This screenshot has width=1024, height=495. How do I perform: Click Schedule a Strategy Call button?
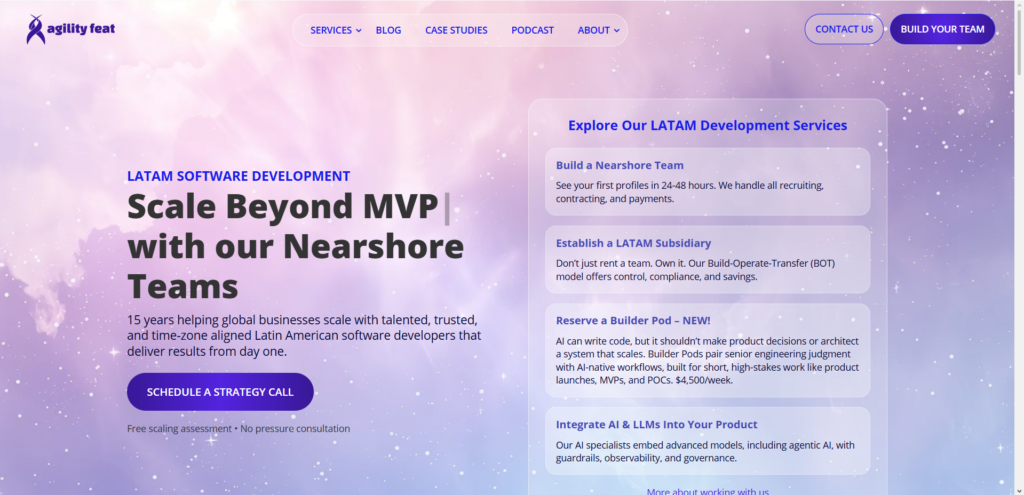pyautogui.click(x=220, y=392)
